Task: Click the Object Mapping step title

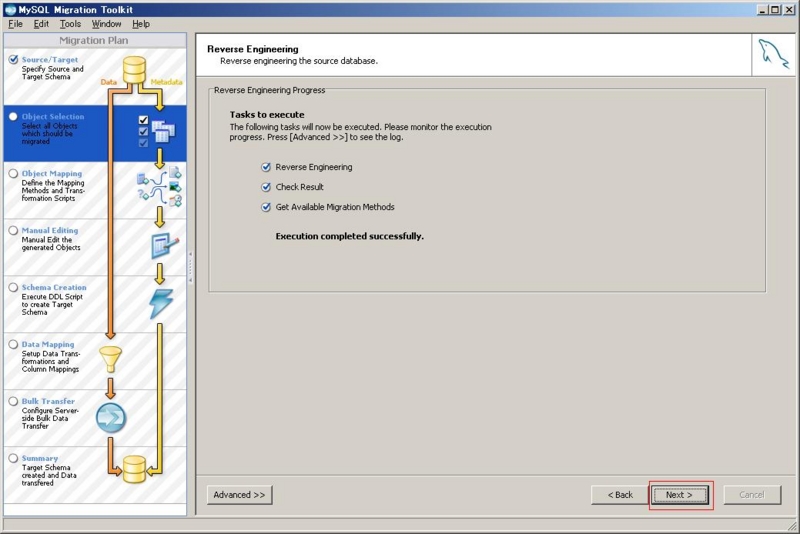Action: (52, 173)
